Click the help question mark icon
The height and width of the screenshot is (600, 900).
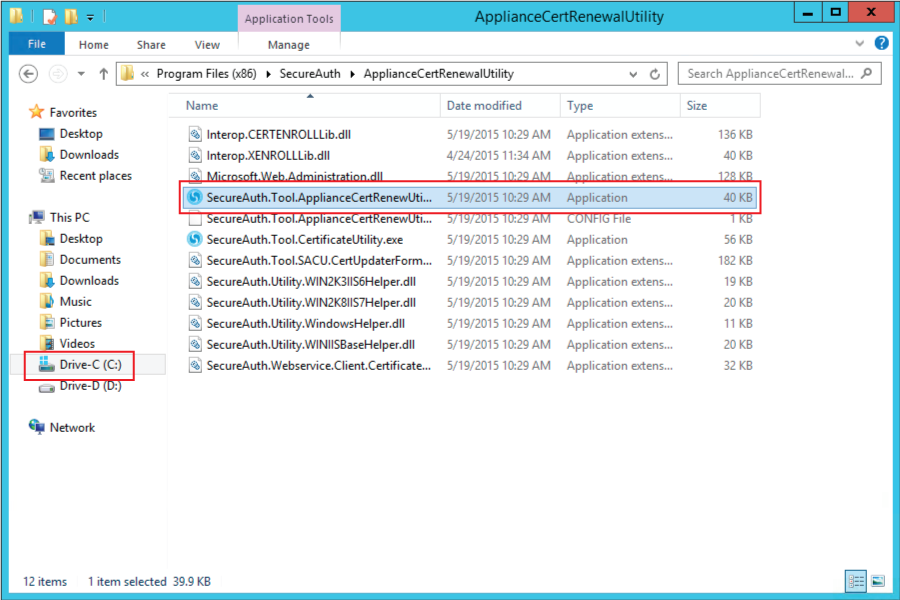coord(881,44)
